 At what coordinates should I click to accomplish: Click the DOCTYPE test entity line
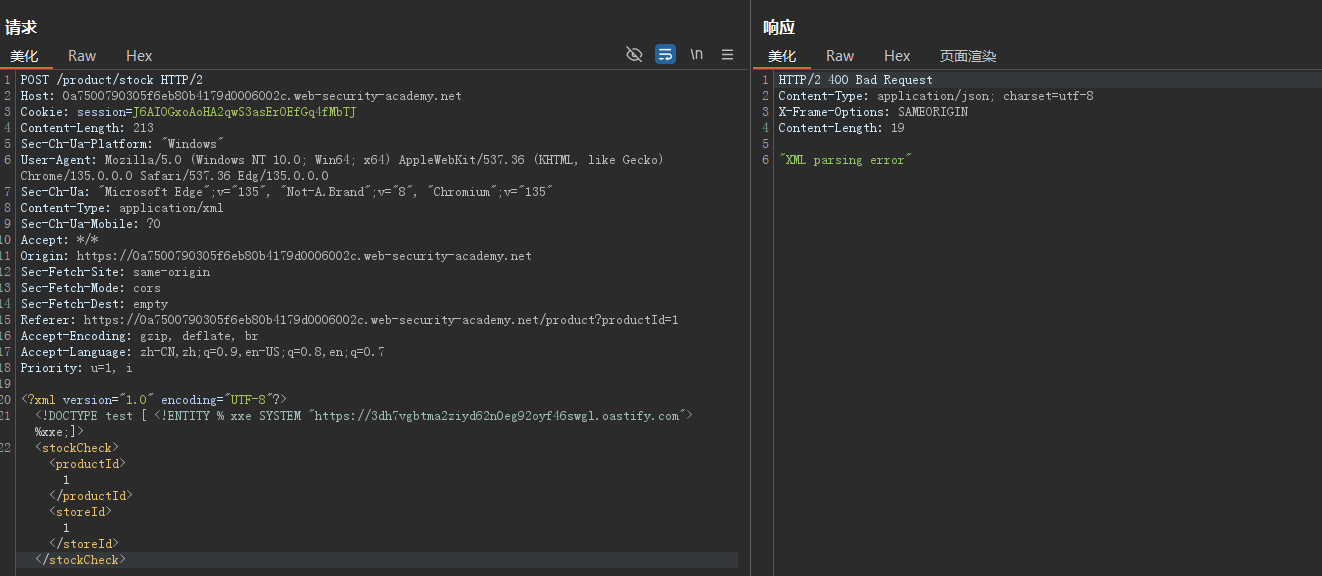[x=363, y=416]
